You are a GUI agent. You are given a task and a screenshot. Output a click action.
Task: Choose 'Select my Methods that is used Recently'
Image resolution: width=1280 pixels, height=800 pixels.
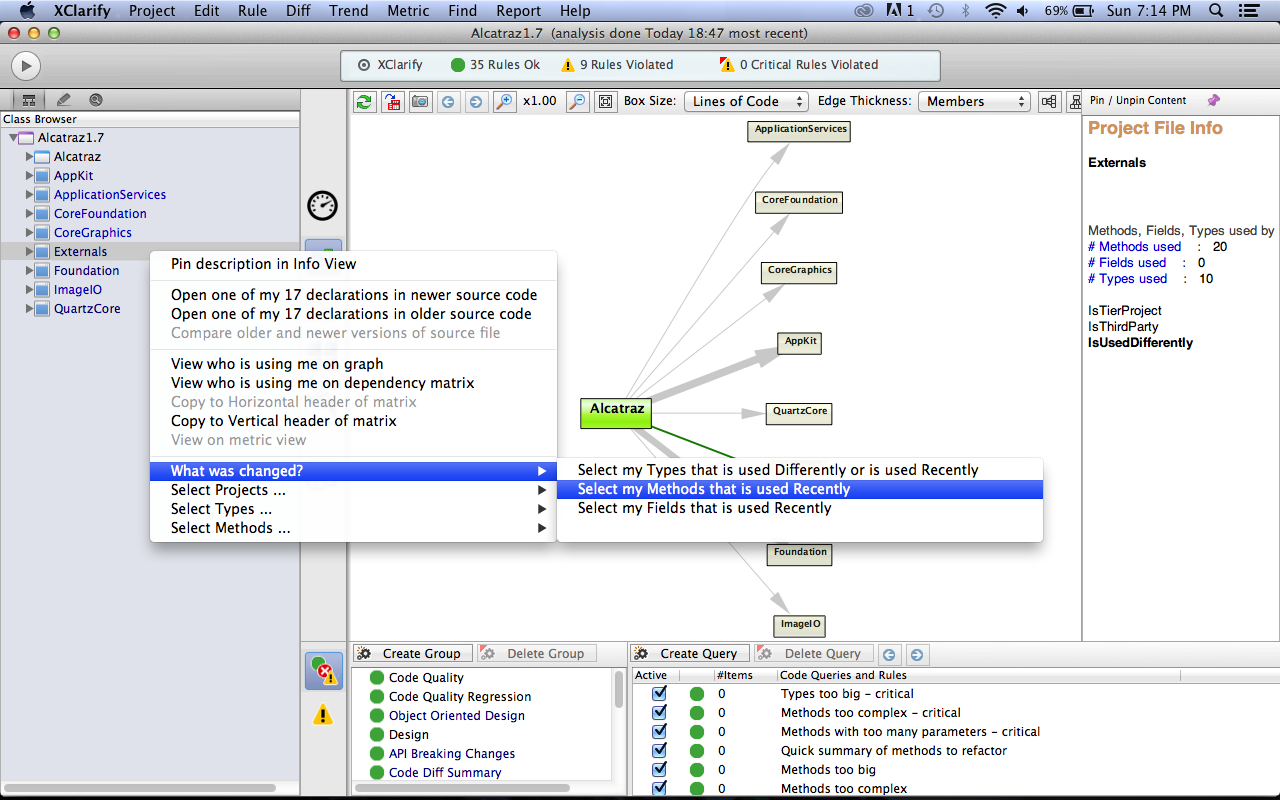click(x=800, y=489)
